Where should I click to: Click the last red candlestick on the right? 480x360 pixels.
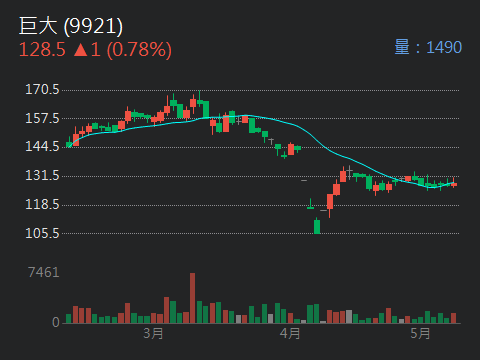(454, 184)
